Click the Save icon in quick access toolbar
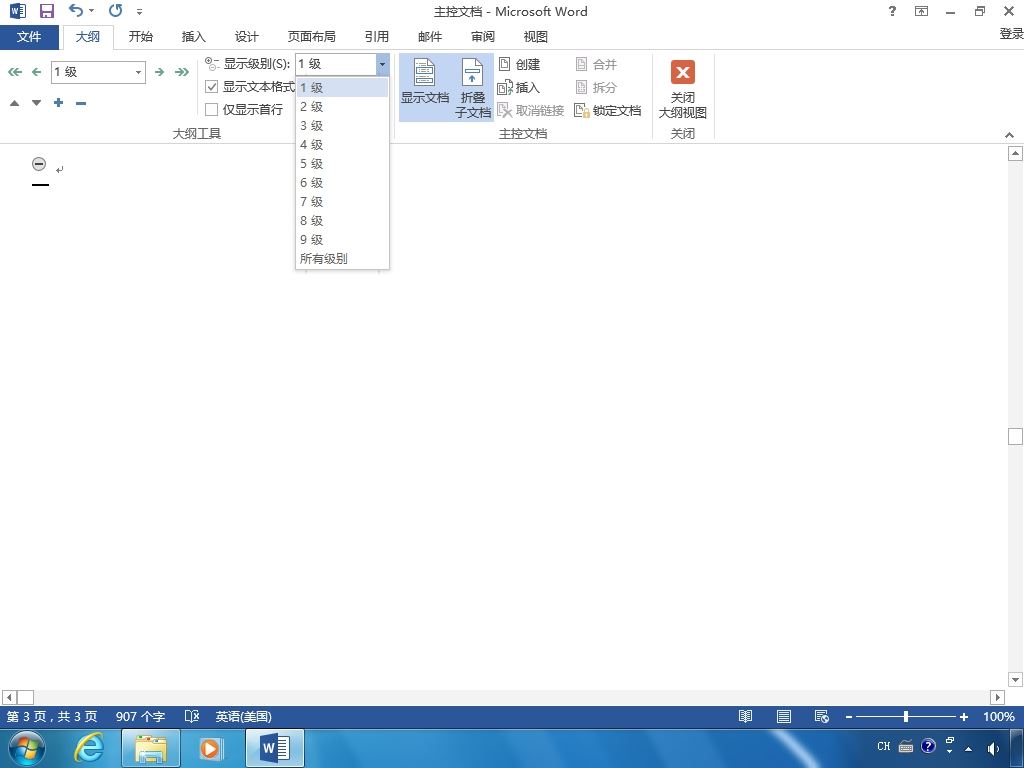 [x=47, y=11]
